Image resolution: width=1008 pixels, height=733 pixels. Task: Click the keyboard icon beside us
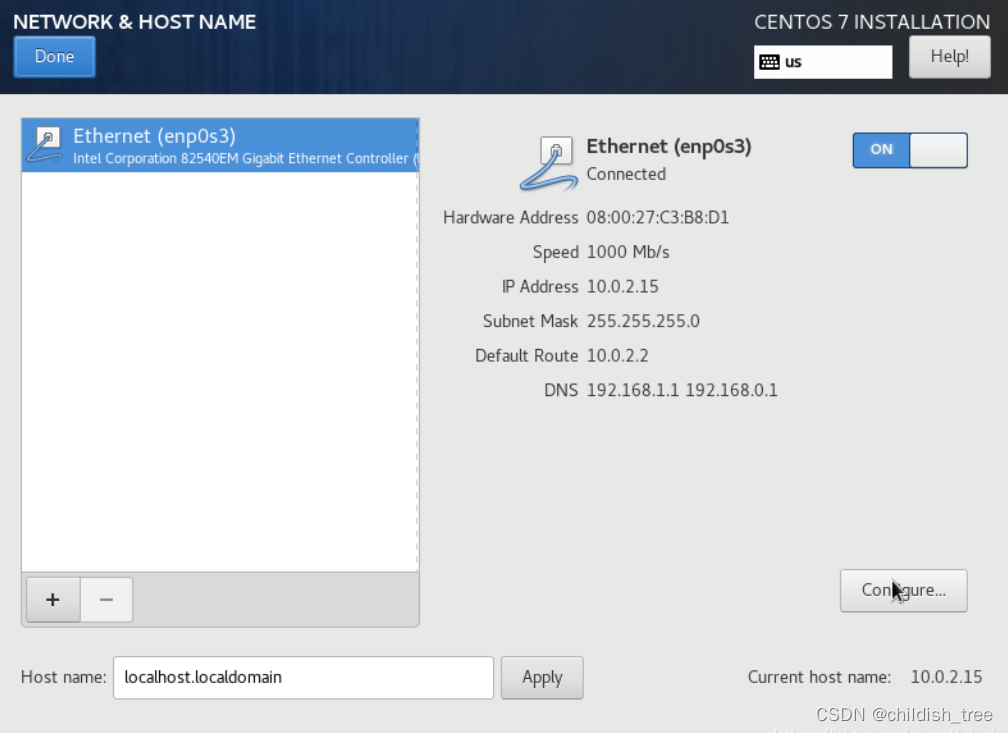point(770,62)
